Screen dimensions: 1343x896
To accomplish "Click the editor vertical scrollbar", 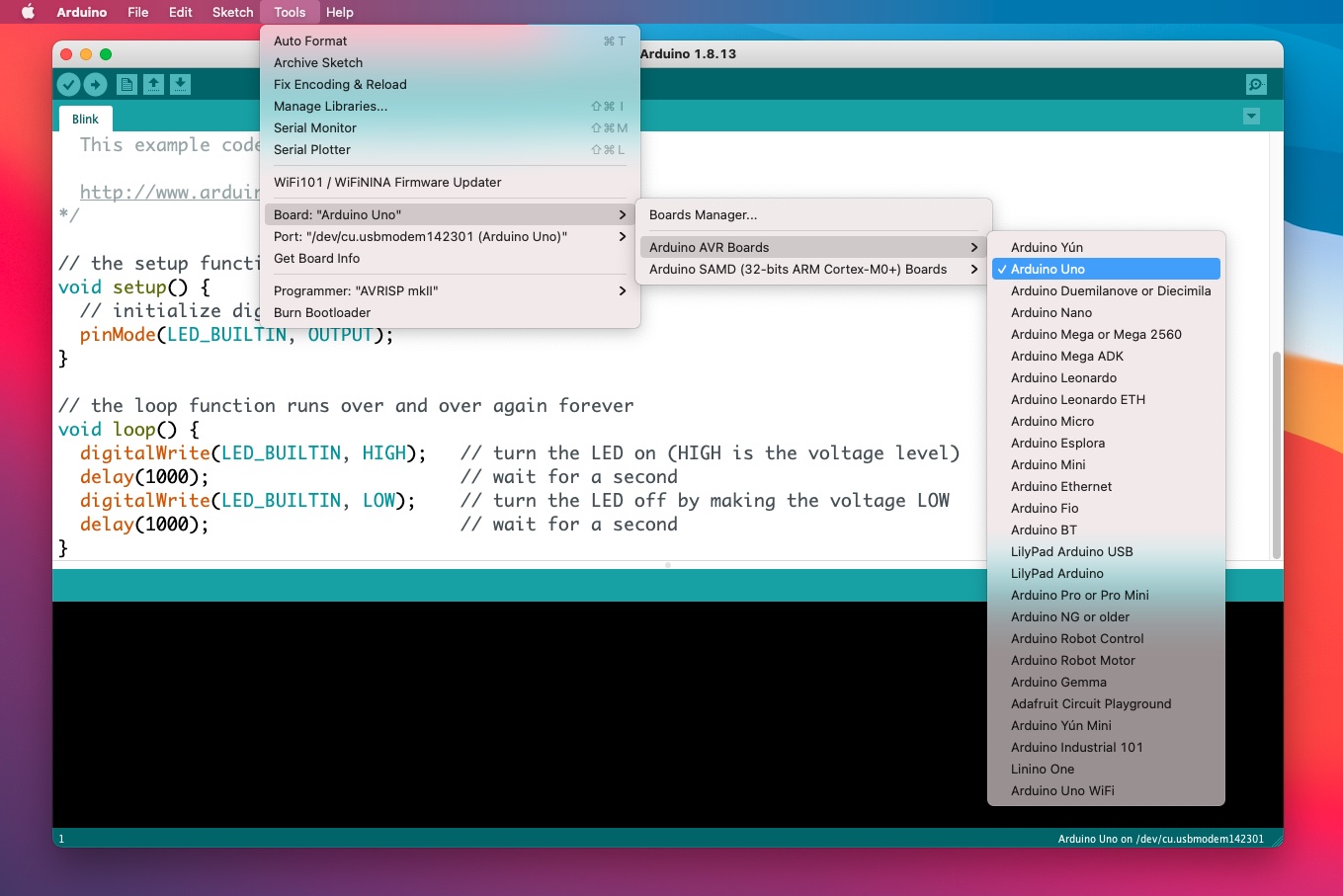I will pyautogui.click(x=1276, y=454).
